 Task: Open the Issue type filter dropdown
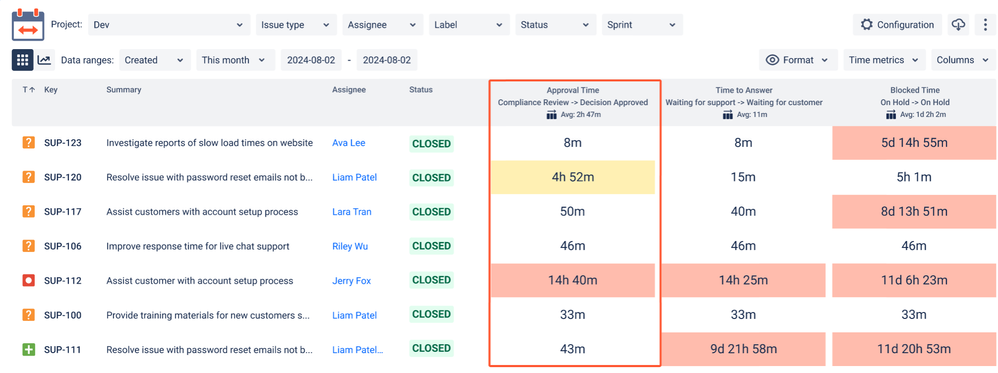pos(296,25)
